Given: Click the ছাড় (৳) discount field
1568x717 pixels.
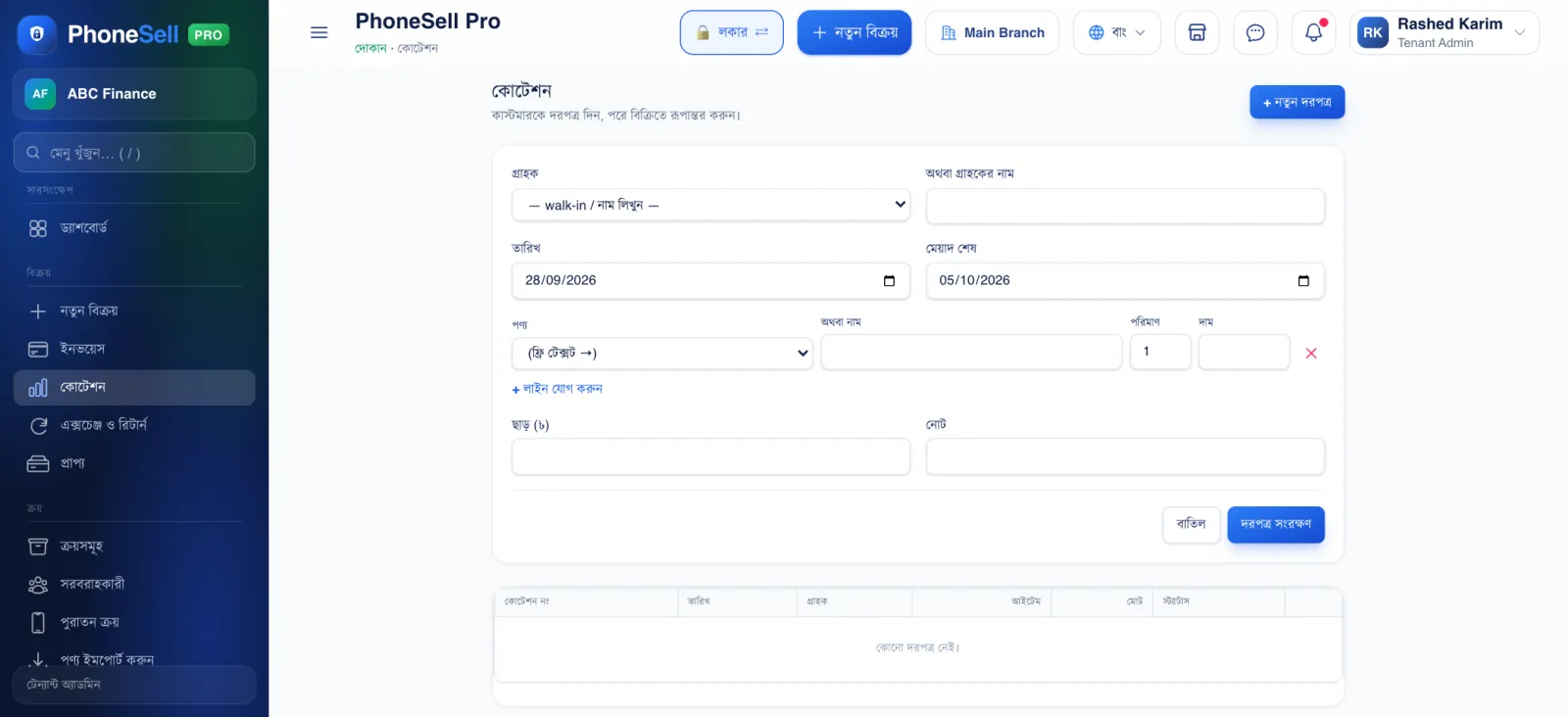Looking at the screenshot, I should (710, 456).
